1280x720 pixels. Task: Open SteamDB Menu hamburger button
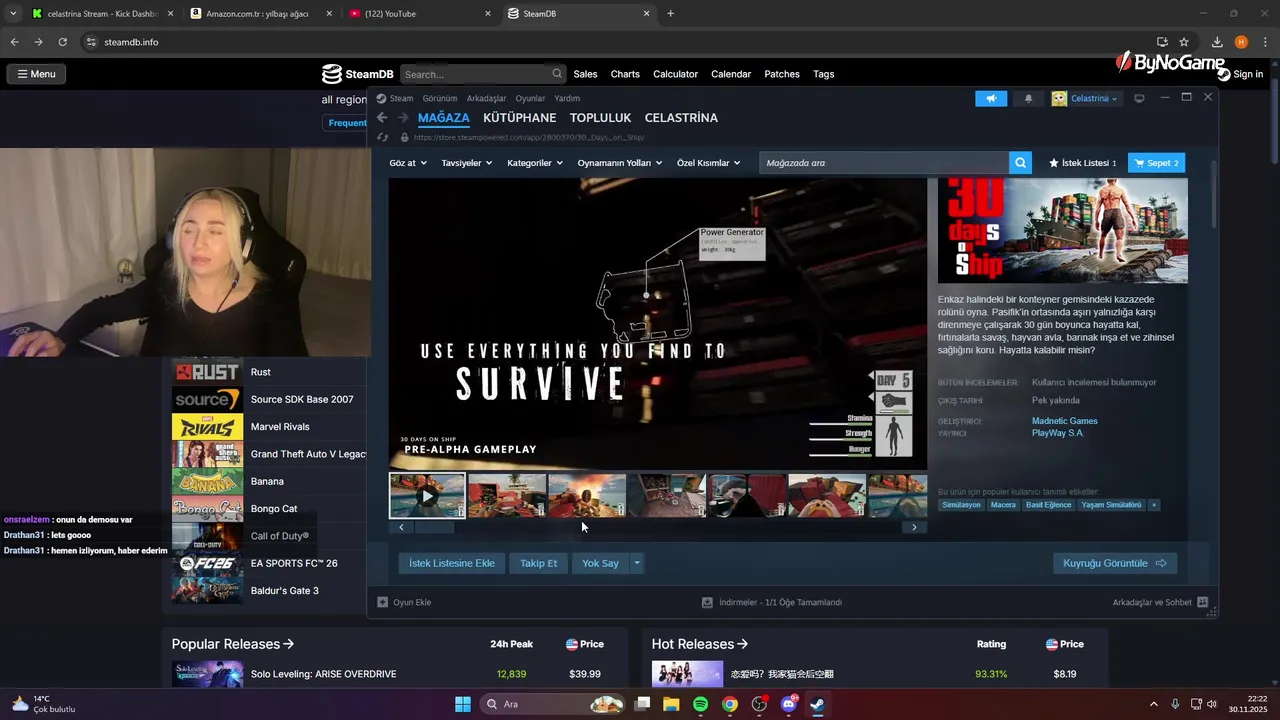coord(36,74)
